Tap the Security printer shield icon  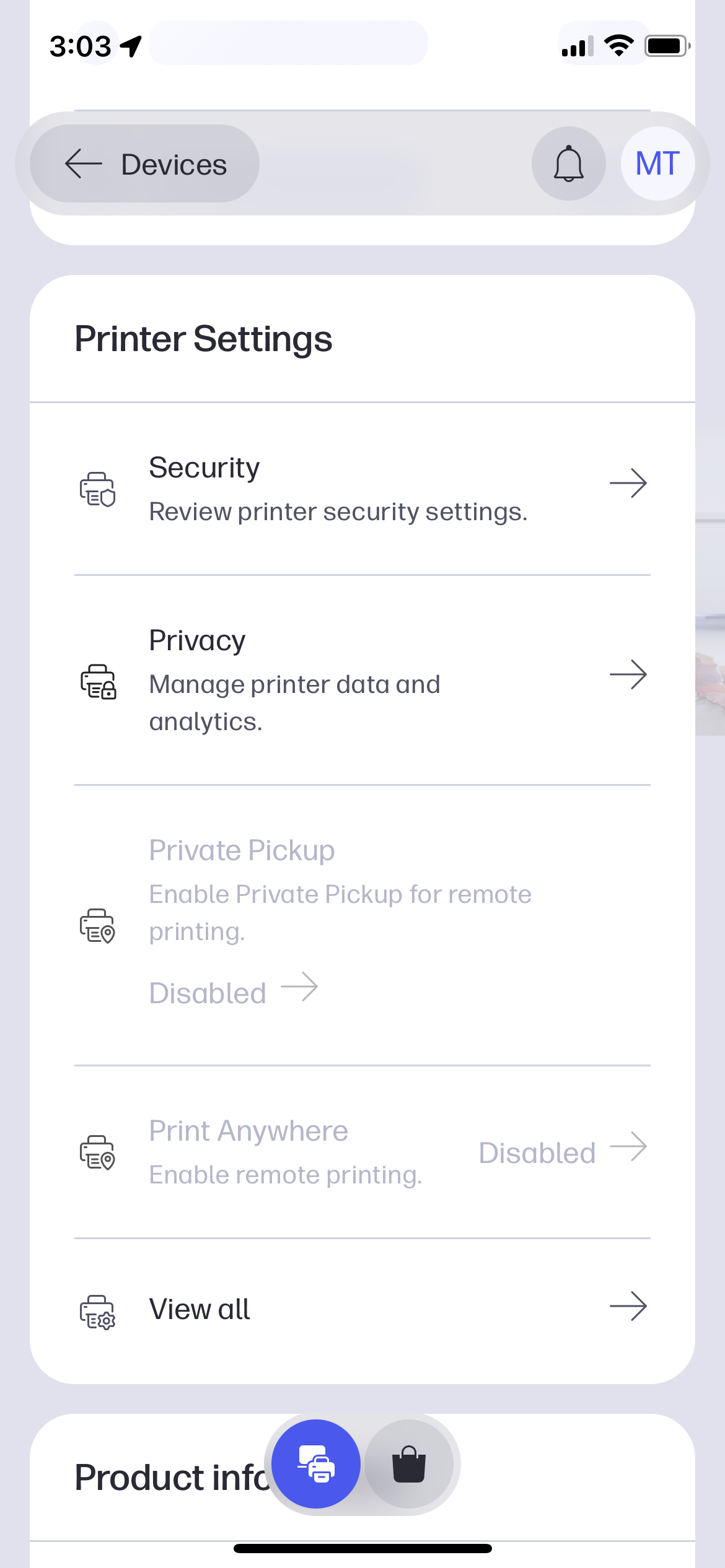(98, 489)
